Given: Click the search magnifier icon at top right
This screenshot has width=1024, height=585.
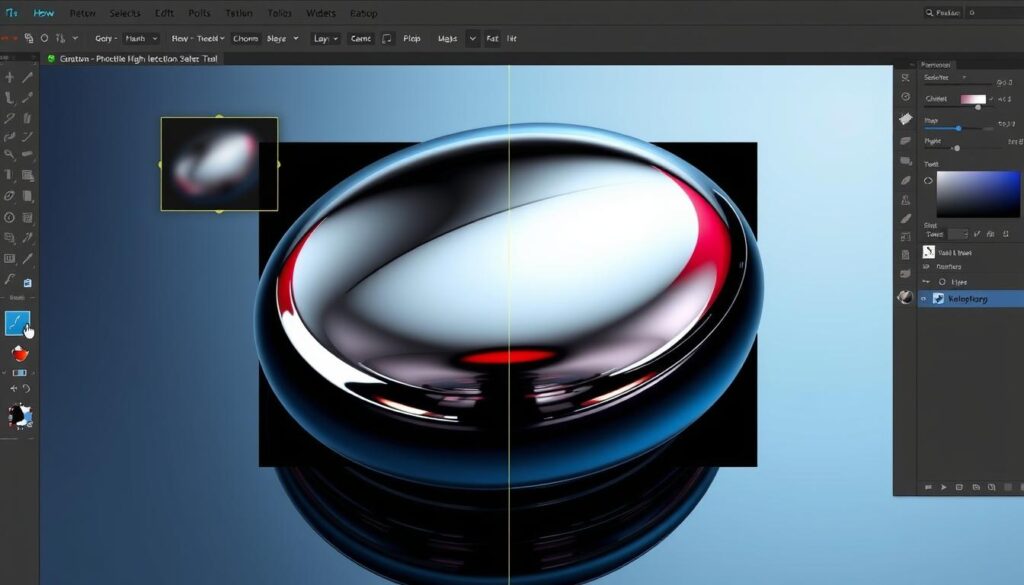Looking at the screenshot, I should click(x=931, y=14).
